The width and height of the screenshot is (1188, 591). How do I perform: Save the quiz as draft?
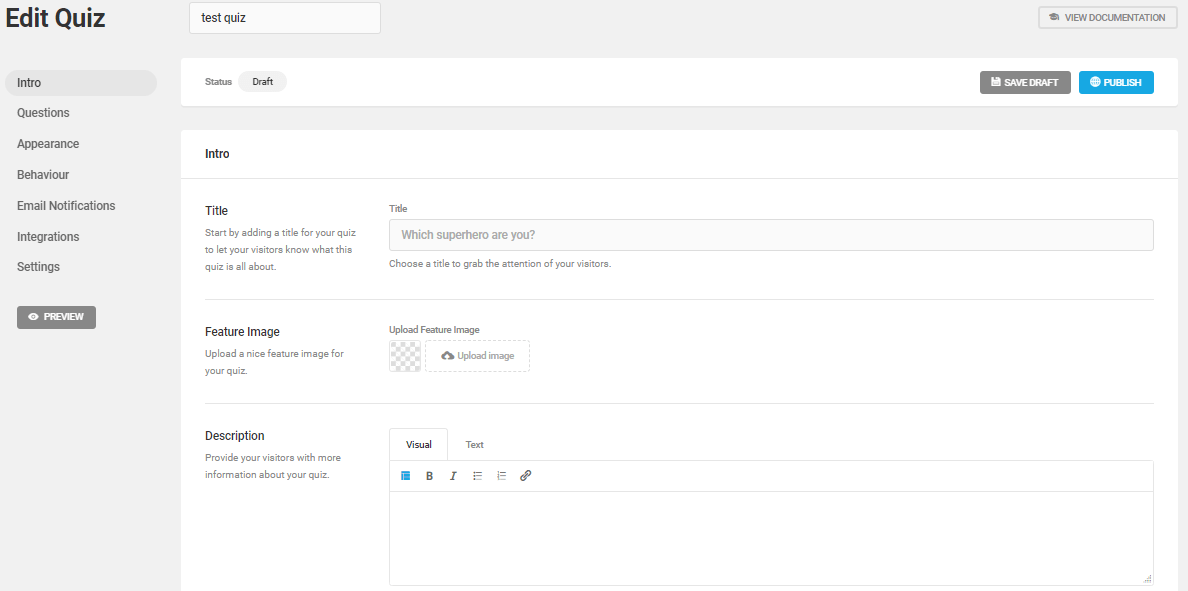(x=1025, y=83)
